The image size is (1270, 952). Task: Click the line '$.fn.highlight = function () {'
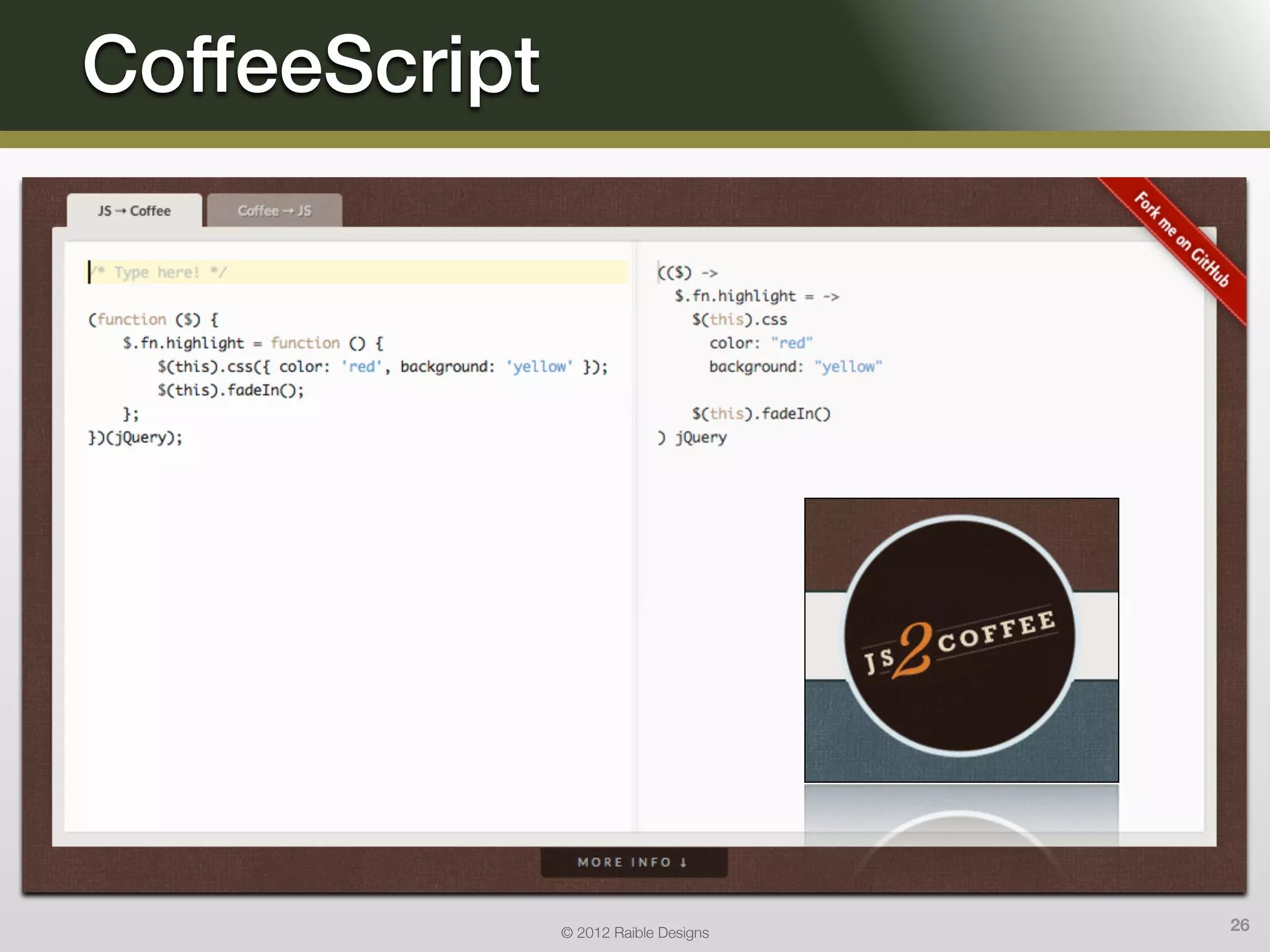tap(253, 343)
